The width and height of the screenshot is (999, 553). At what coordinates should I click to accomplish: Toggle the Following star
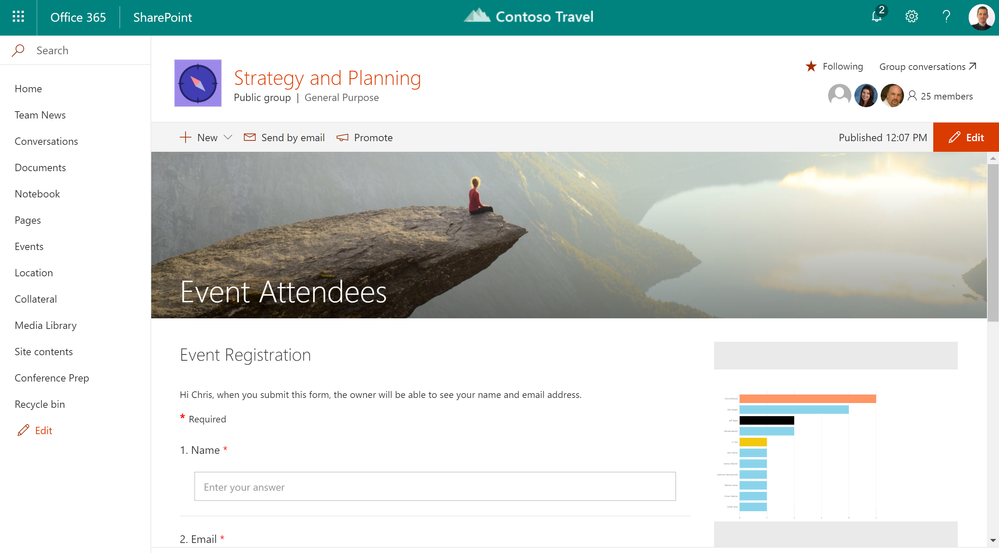(811, 67)
